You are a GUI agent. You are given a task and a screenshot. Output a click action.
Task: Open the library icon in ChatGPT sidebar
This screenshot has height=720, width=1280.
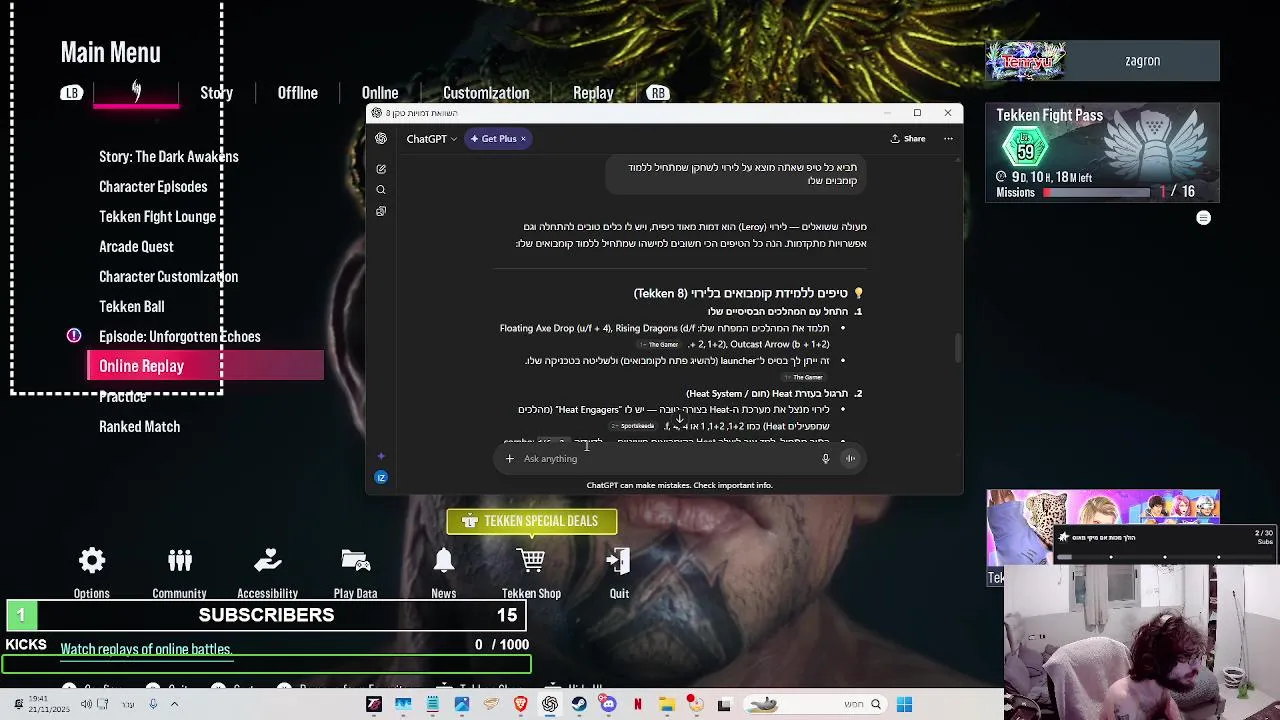[381, 211]
